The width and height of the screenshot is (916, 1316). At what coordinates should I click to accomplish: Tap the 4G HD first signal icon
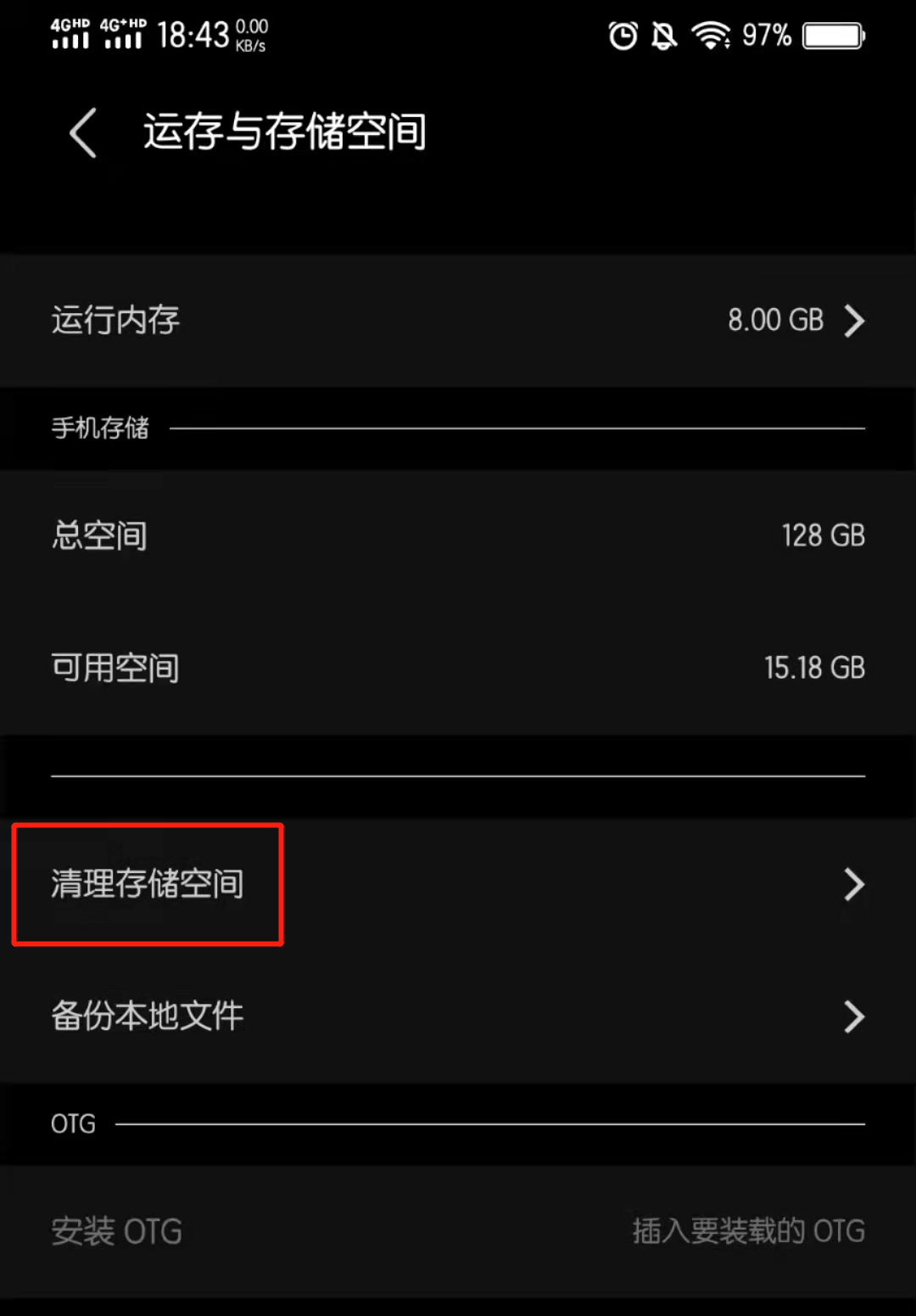click(70, 33)
